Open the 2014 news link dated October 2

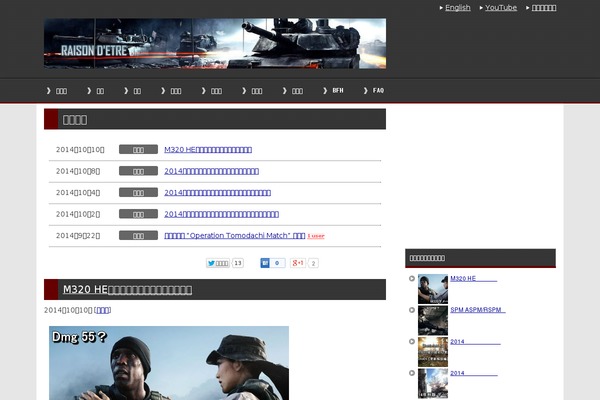[221, 214]
